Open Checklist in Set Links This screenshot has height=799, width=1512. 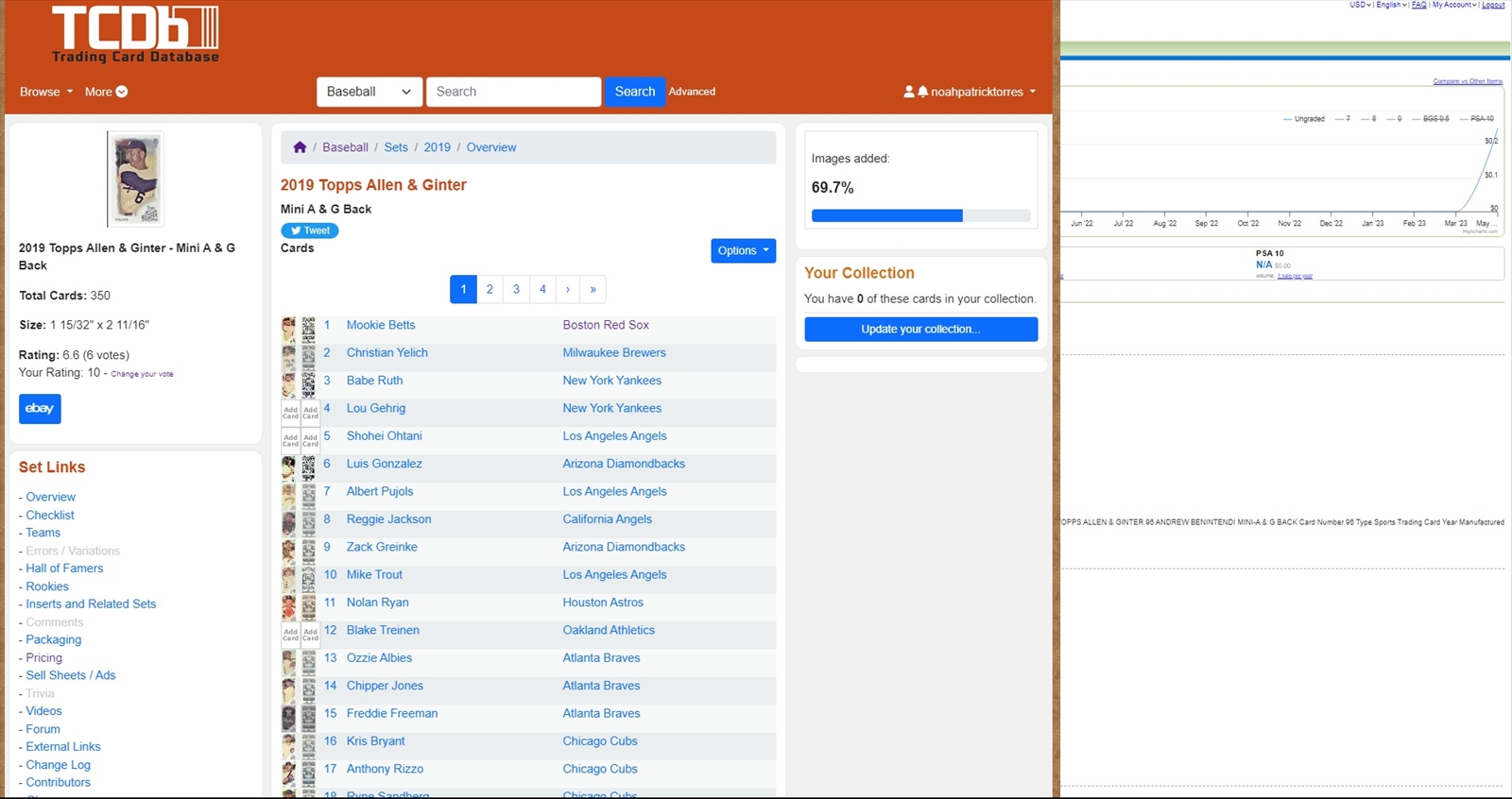(x=50, y=515)
